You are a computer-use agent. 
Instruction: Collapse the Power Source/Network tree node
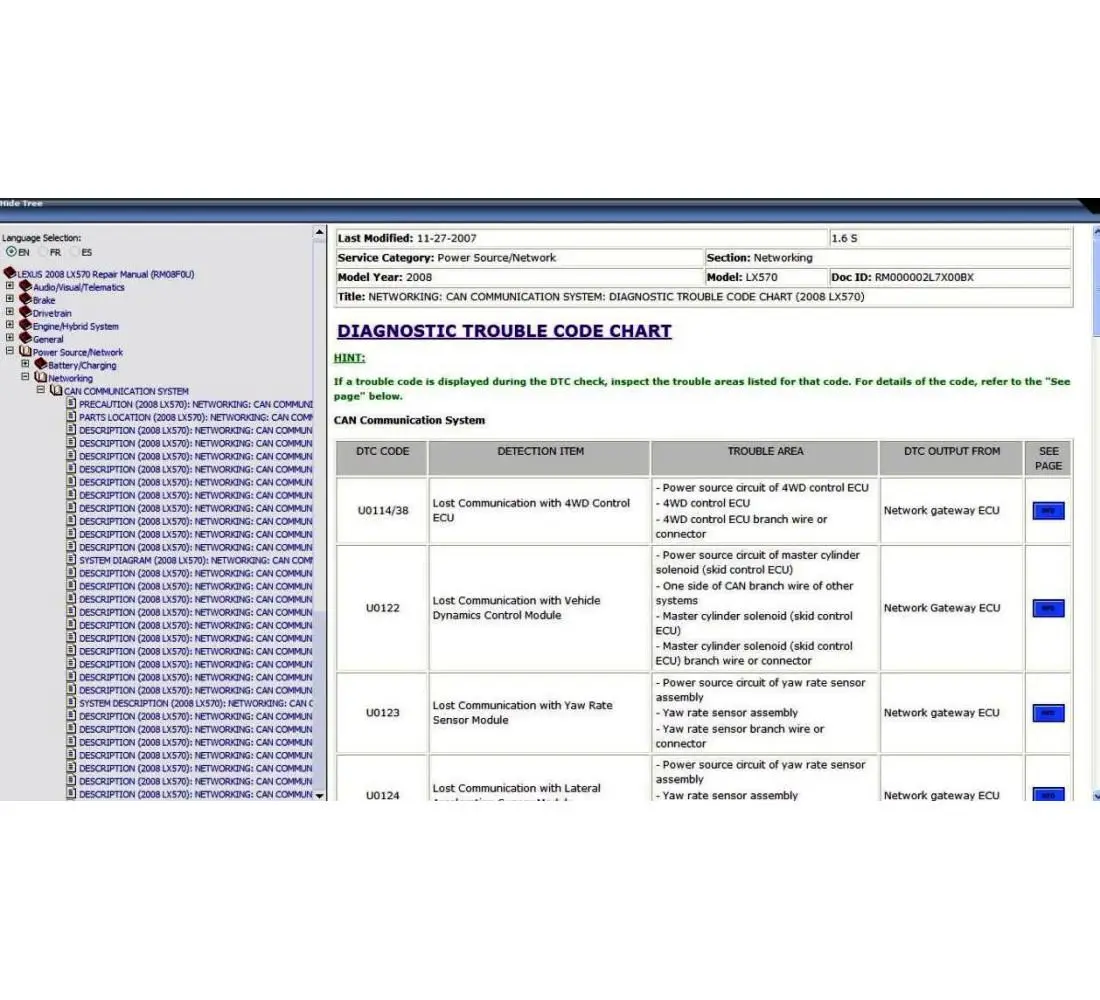(x=10, y=352)
